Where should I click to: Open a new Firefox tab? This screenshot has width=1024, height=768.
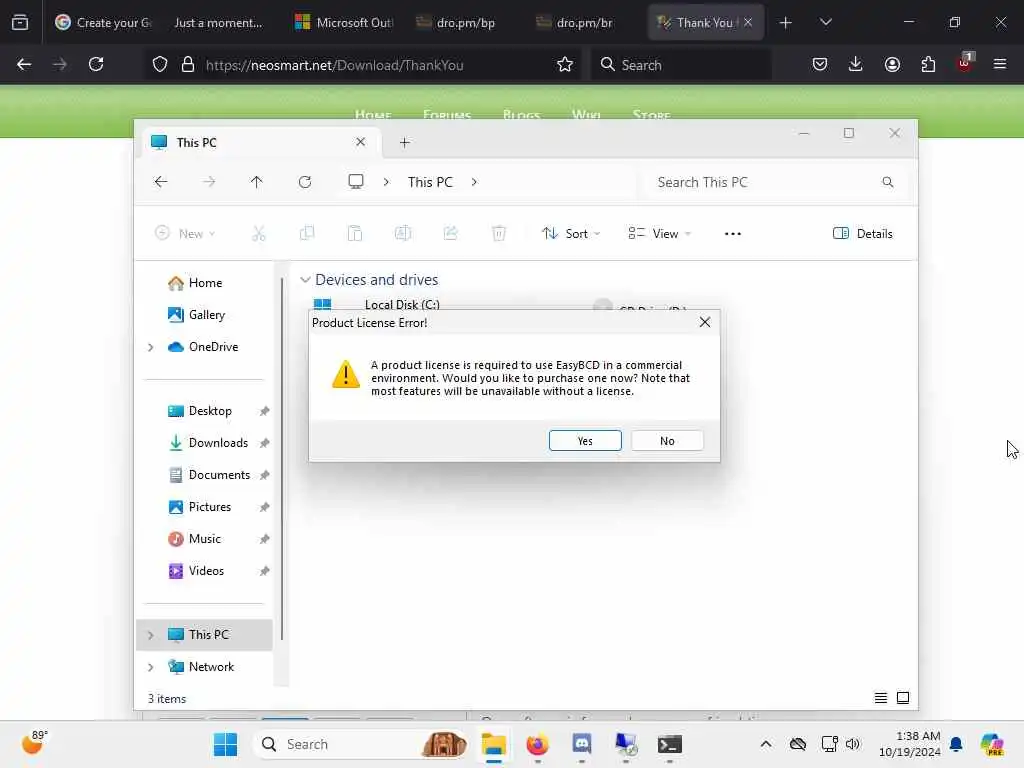point(786,23)
